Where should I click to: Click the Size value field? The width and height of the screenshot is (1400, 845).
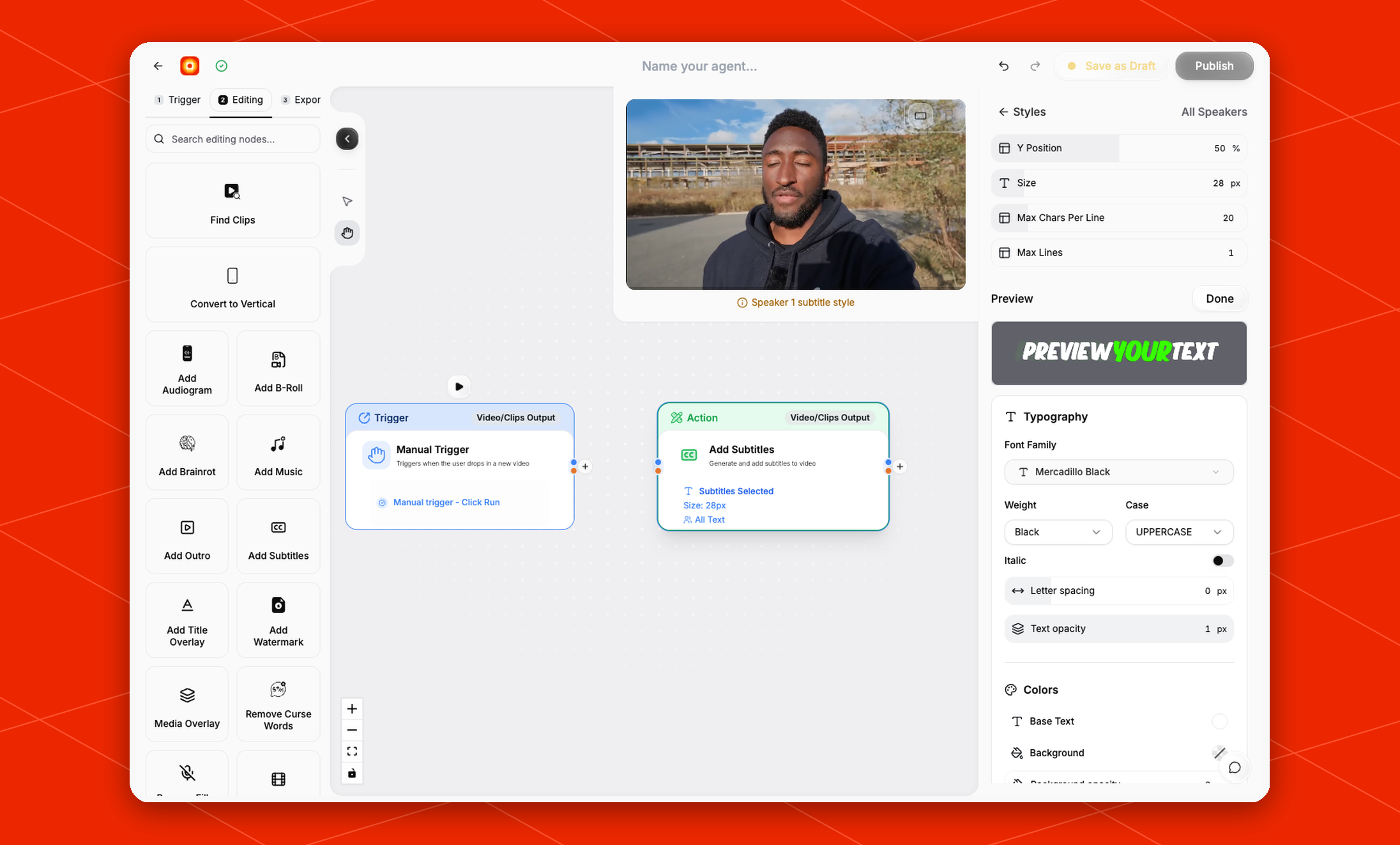point(1118,183)
